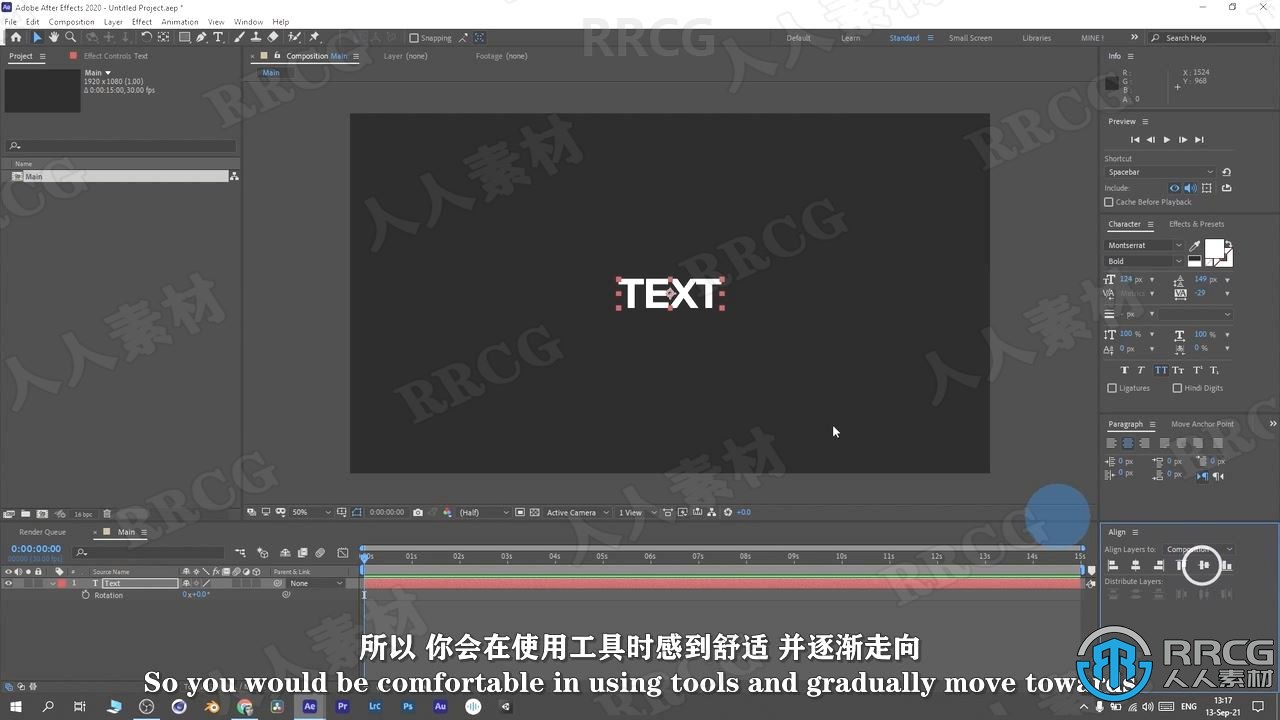Open the 1 View layout dropdown

[637, 512]
